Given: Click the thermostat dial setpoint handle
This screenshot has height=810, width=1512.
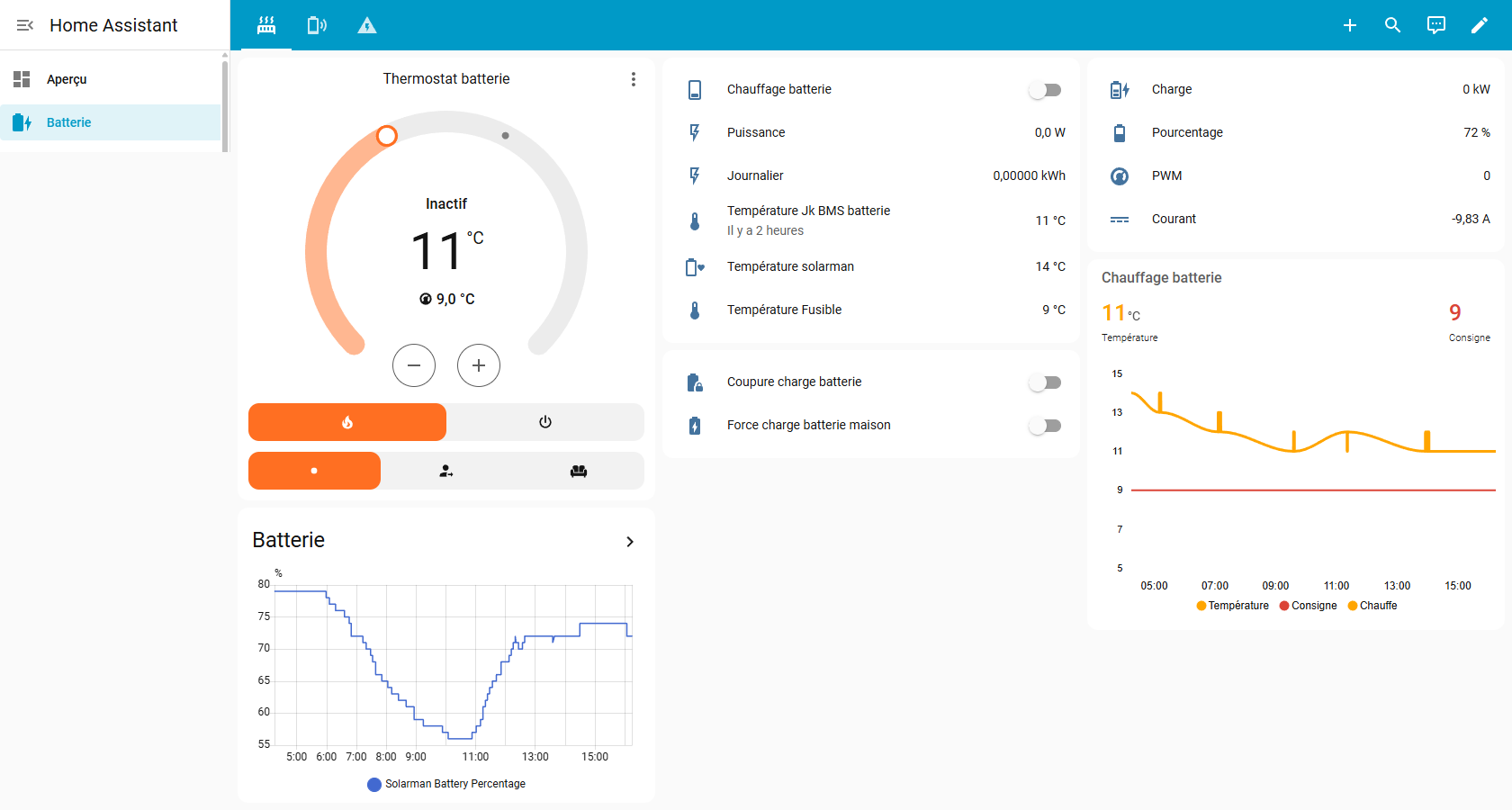Looking at the screenshot, I should click(x=387, y=136).
